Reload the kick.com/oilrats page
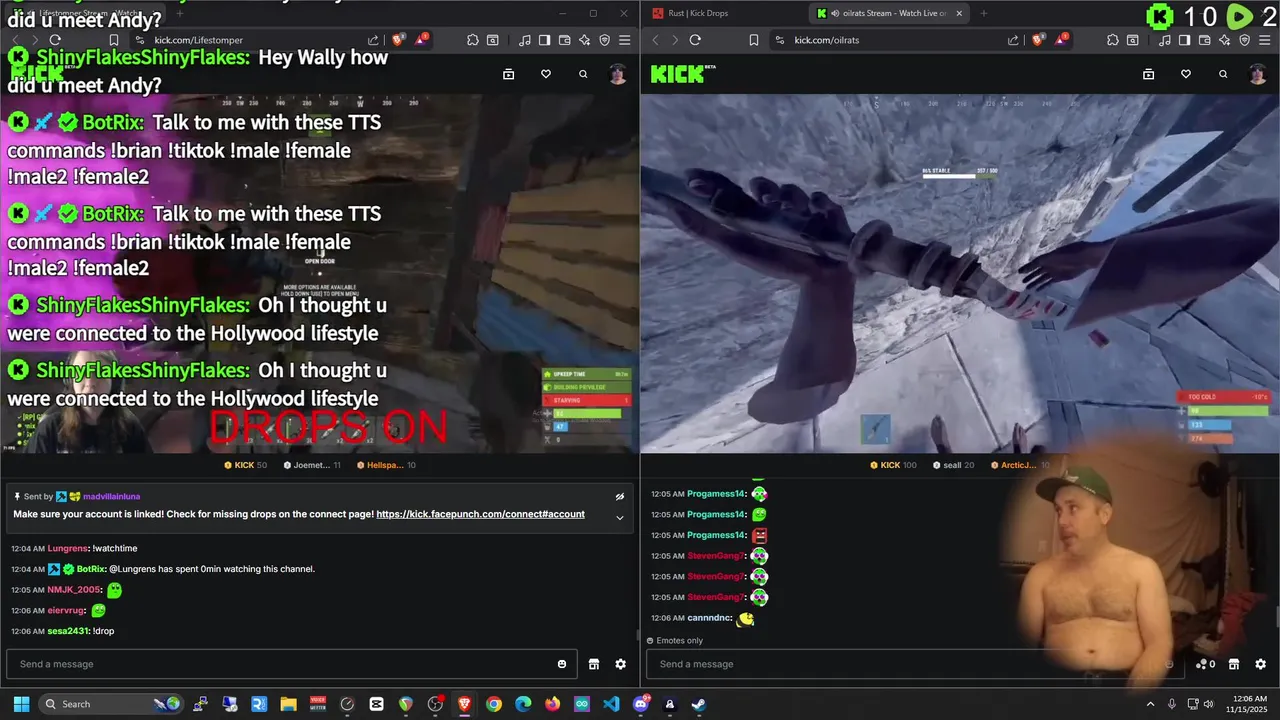The image size is (1280, 720). coord(695,40)
